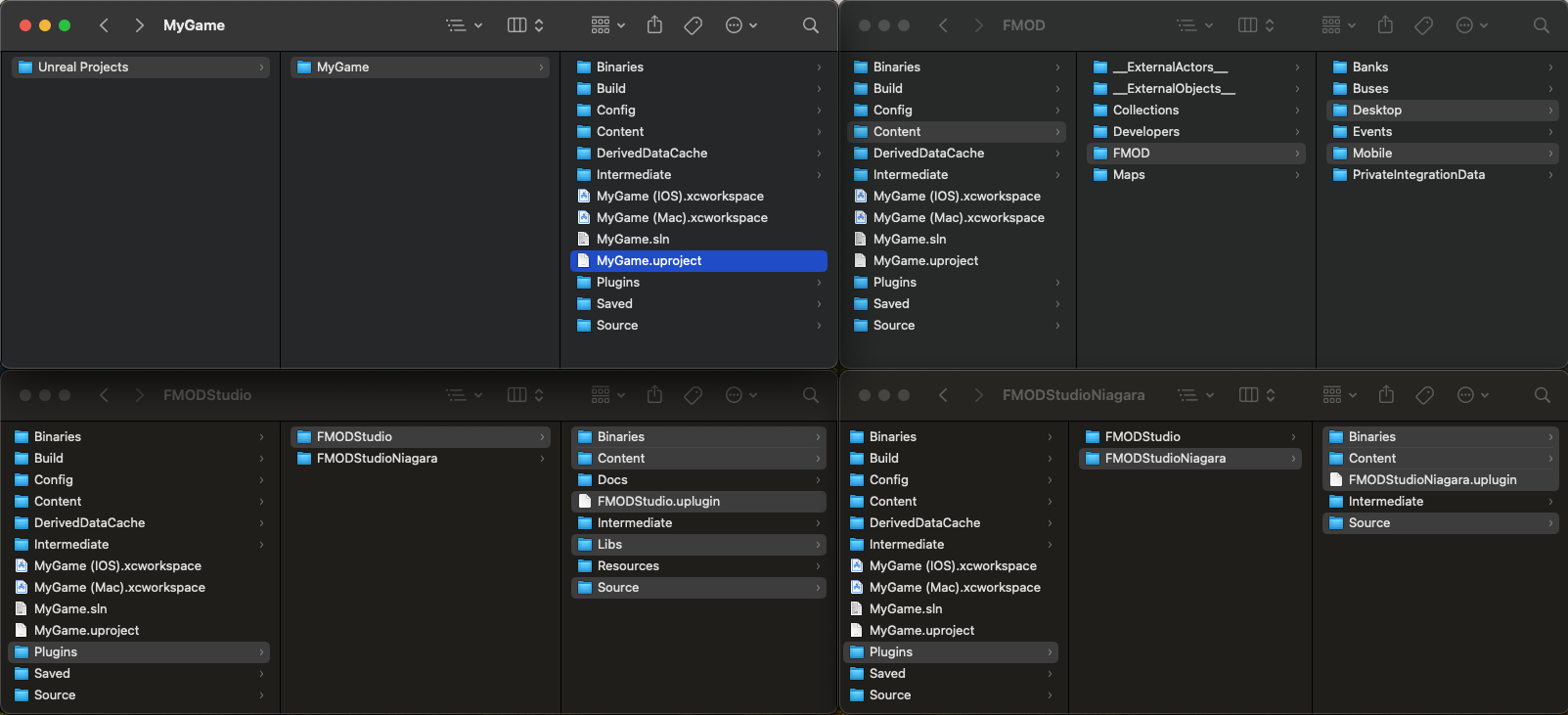Select Plugins folder in FMODStudioNiagara window
The height and width of the screenshot is (715, 1568).
point(951,652)
